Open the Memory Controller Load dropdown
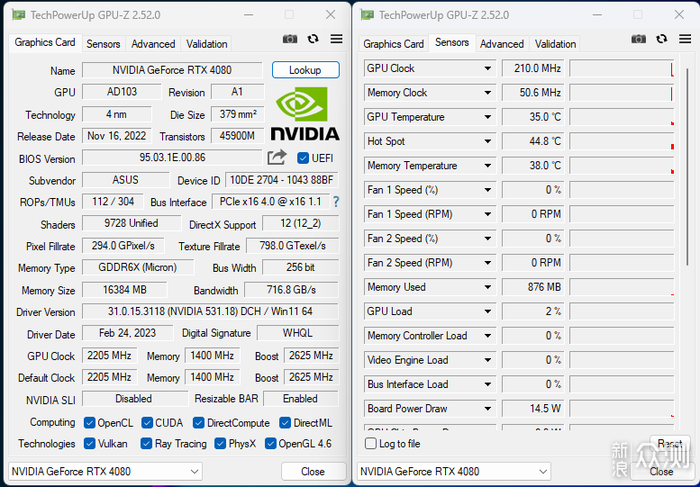 coord(488,336)
